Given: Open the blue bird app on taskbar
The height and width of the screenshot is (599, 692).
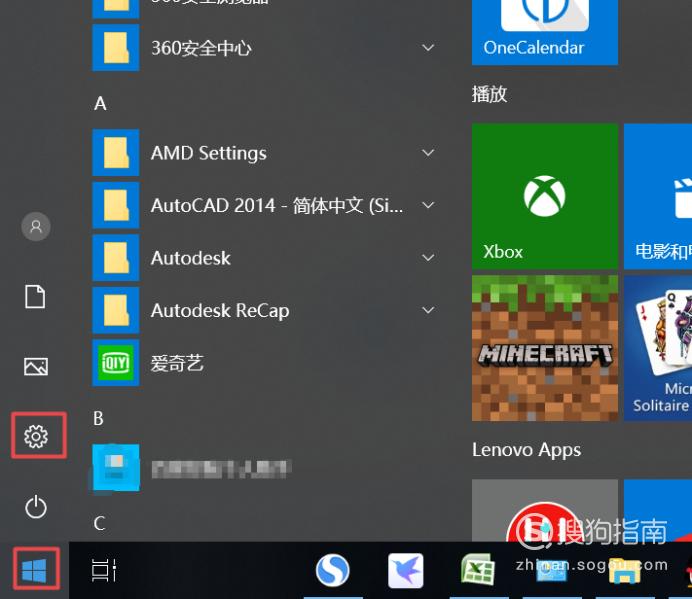Looking at the screenshot, I should tap(406, 570).
